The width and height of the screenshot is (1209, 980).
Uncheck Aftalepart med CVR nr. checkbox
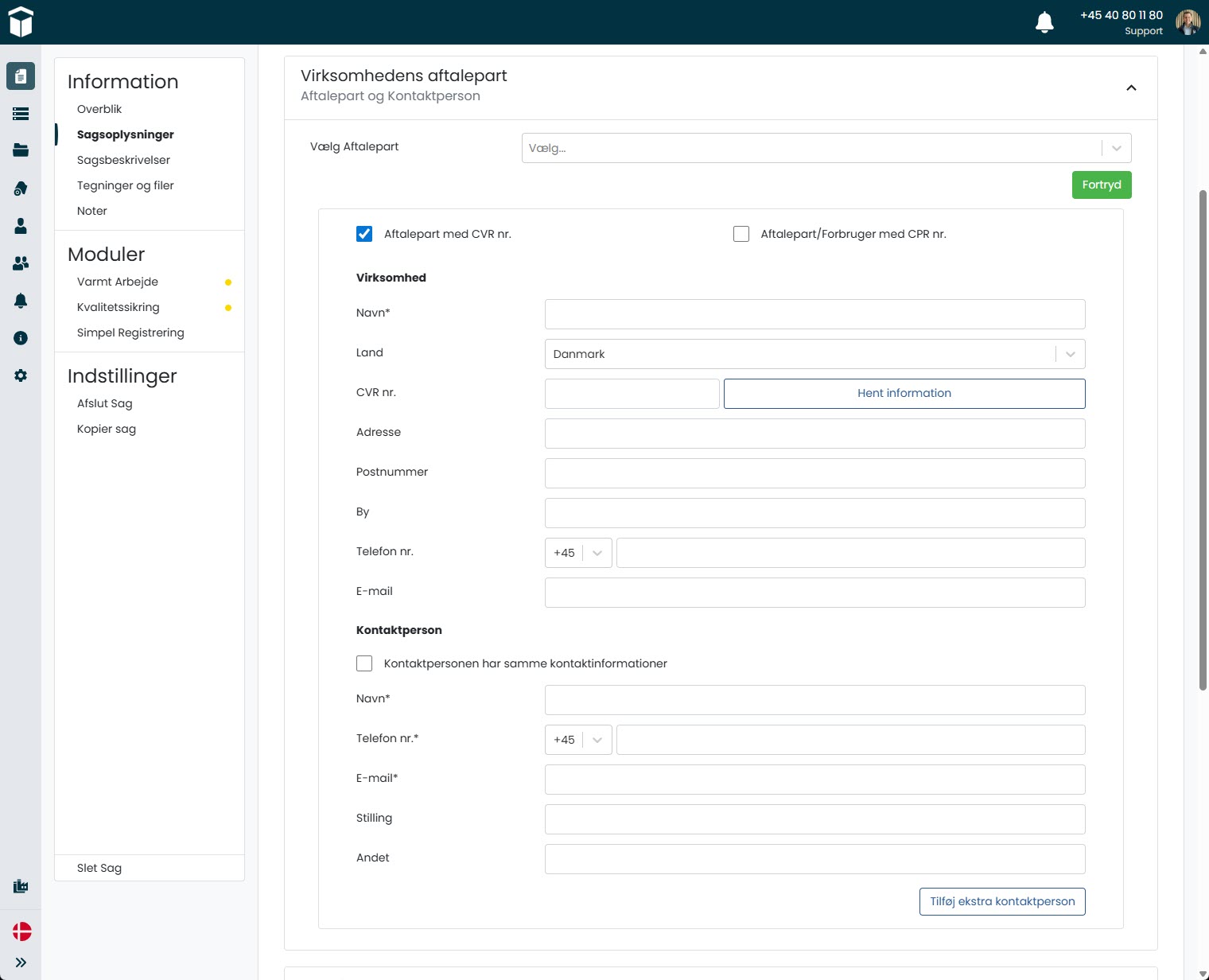click(x=364, y=234)
